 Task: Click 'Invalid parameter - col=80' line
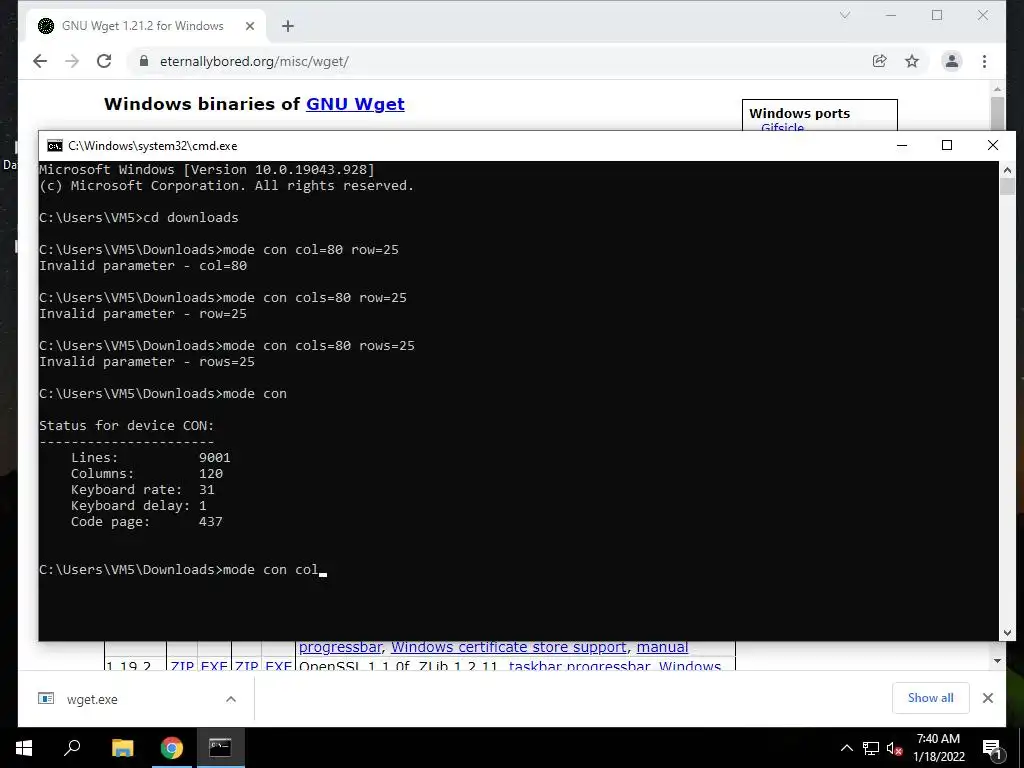tap(143, 266)
